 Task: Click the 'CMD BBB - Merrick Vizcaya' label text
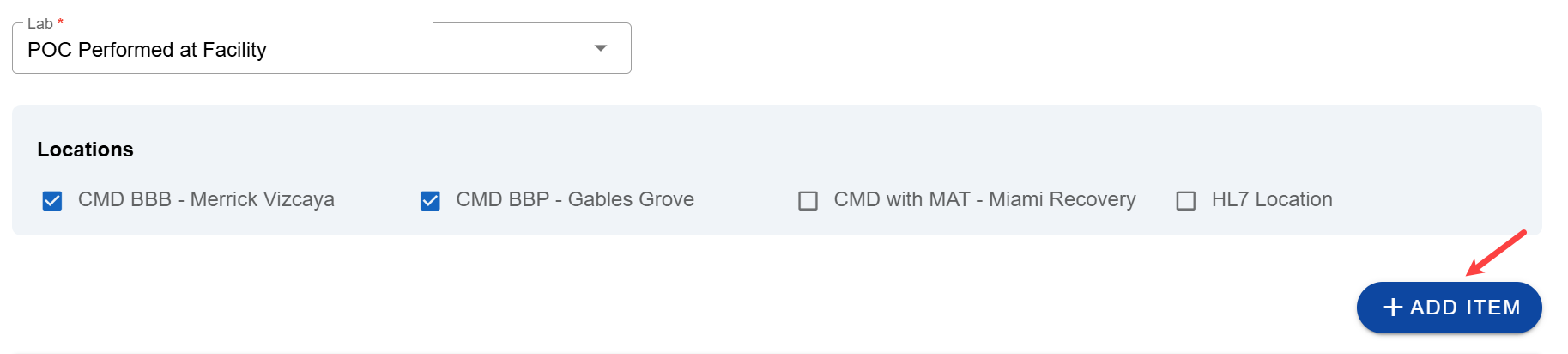tap(206, 199)
